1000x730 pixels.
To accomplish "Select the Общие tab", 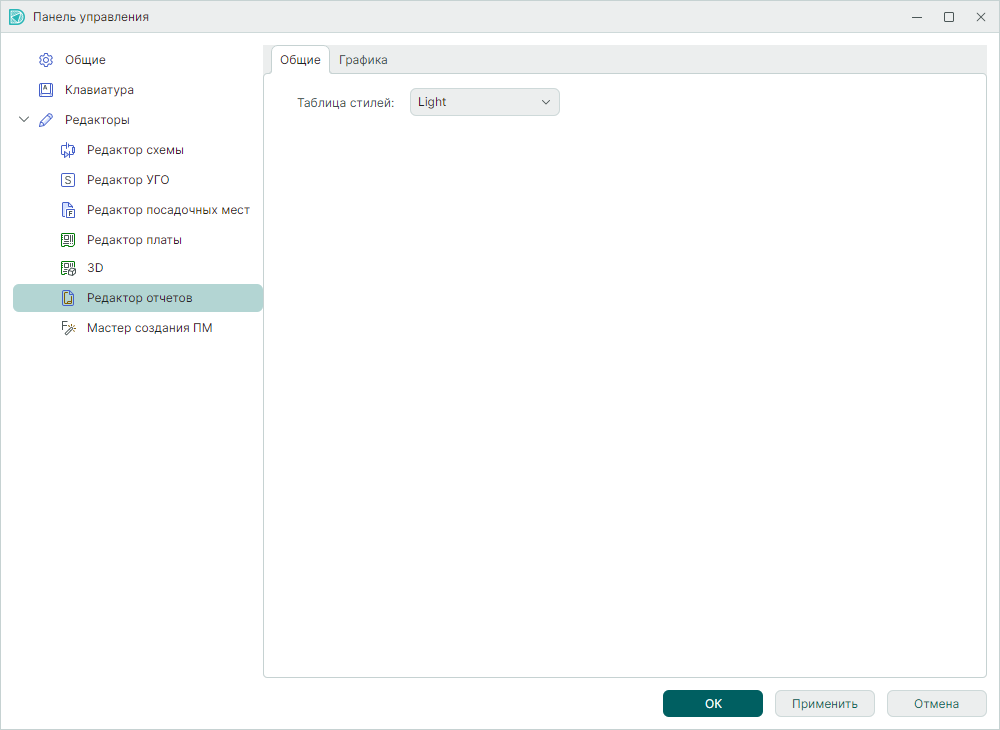I will 300,60.
